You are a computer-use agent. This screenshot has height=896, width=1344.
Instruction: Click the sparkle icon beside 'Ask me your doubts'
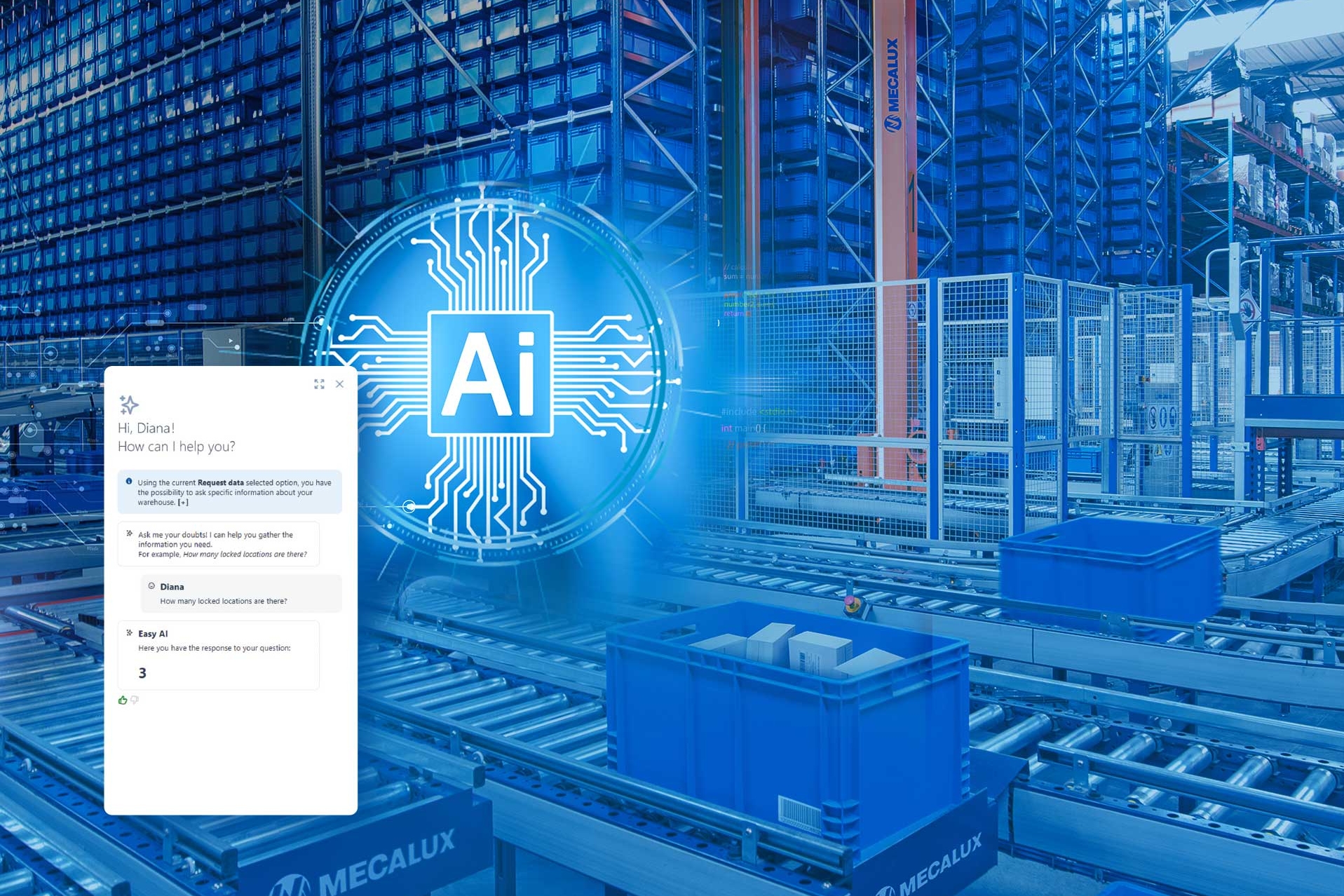[129, 534]
